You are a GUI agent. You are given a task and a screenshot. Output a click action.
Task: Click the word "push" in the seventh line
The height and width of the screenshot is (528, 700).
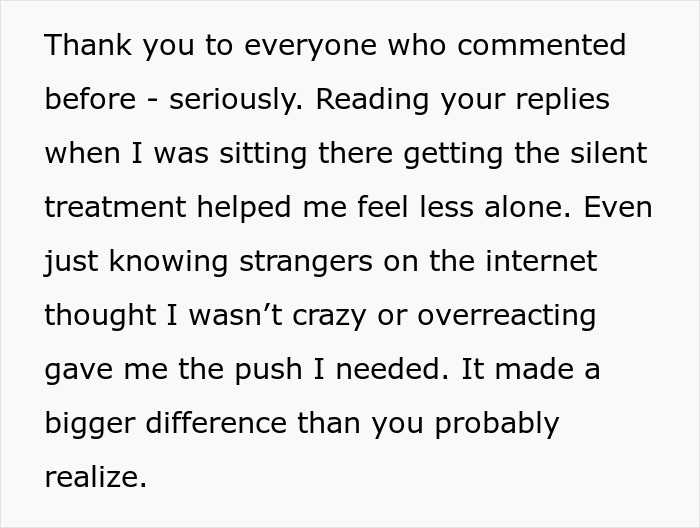(x=268, y=370)
